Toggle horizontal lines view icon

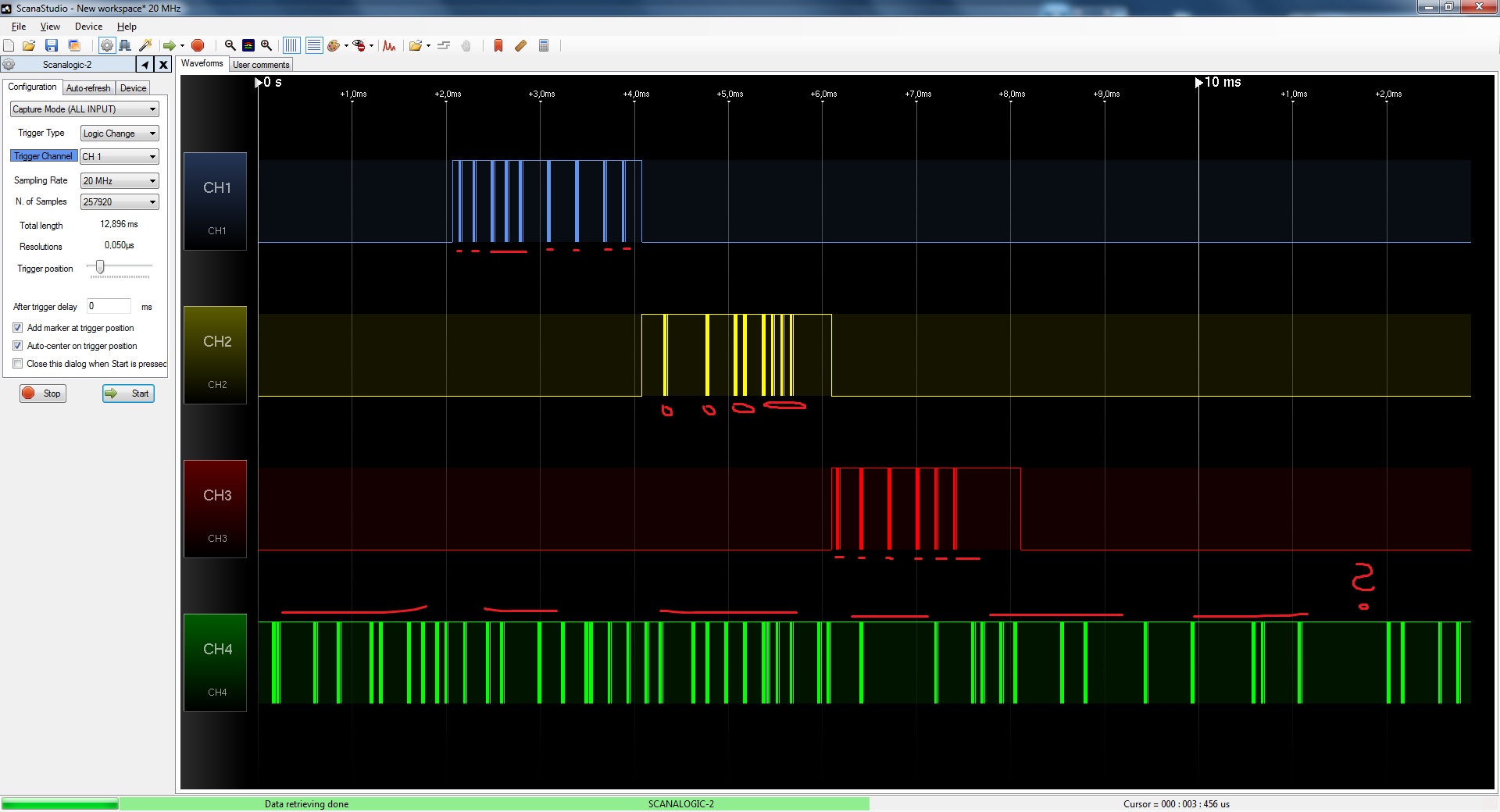(x=314, y=45)
